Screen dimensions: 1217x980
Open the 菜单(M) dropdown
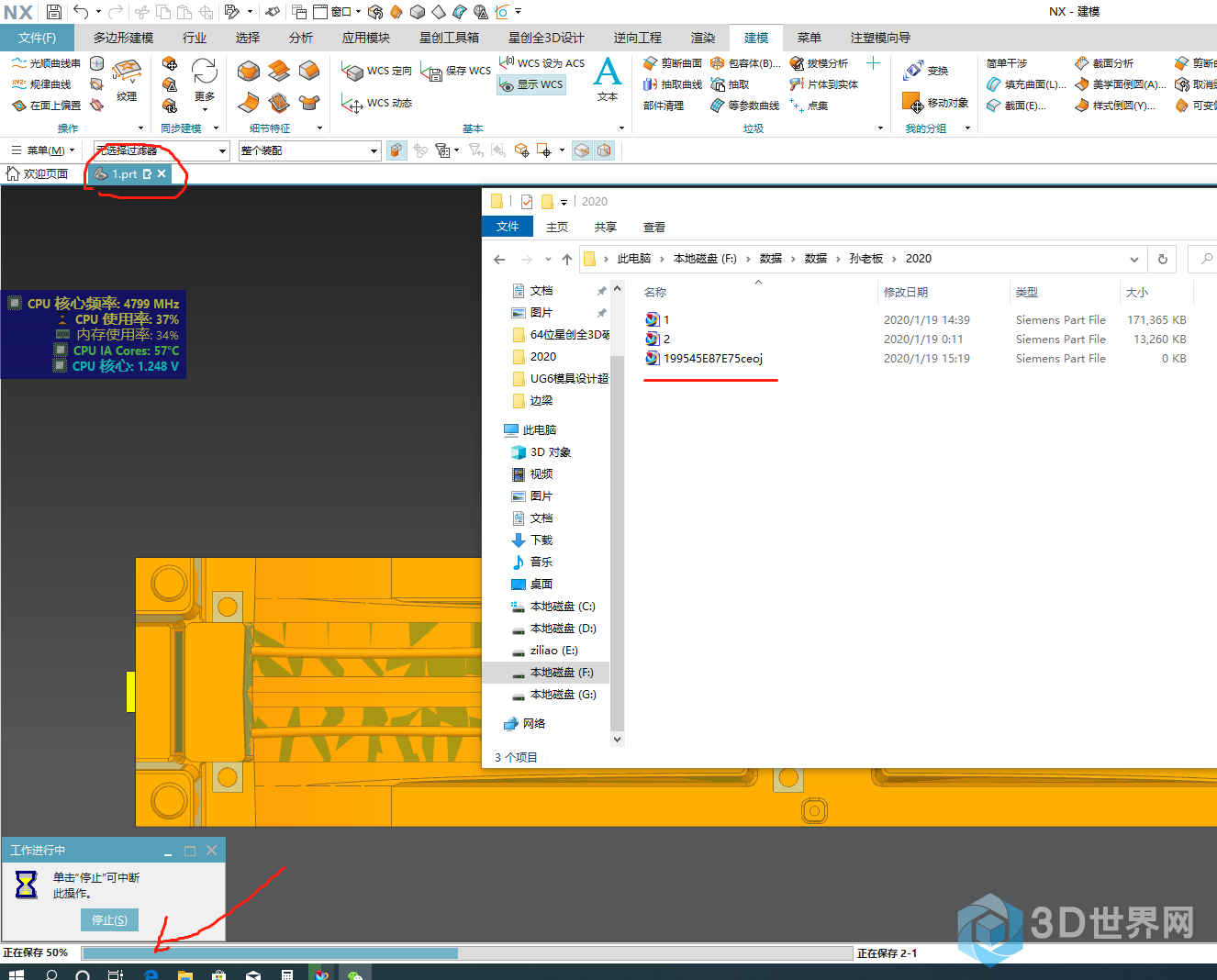tap(43, 150)
